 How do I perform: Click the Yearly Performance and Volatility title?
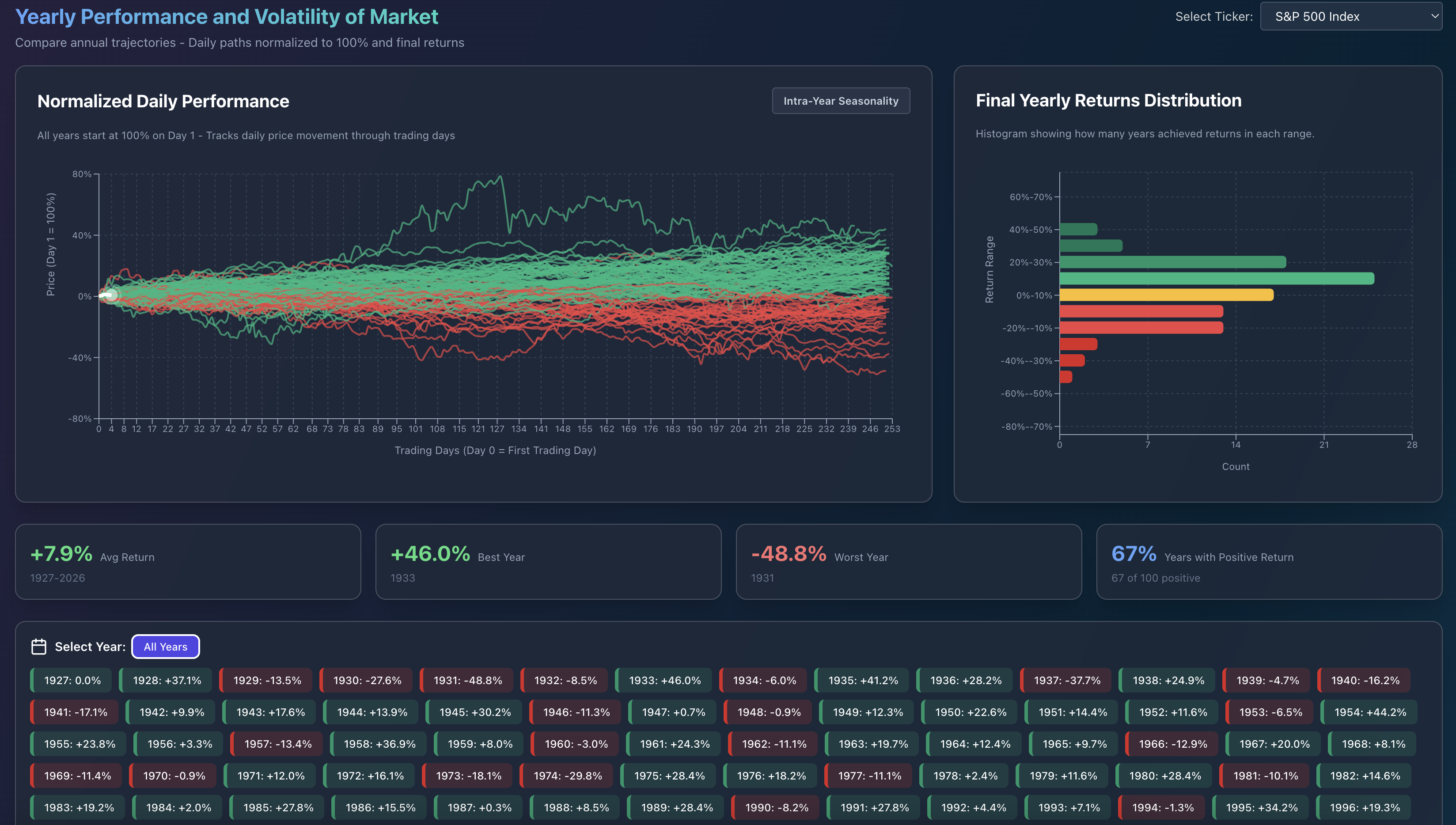[x=226, y=16]
